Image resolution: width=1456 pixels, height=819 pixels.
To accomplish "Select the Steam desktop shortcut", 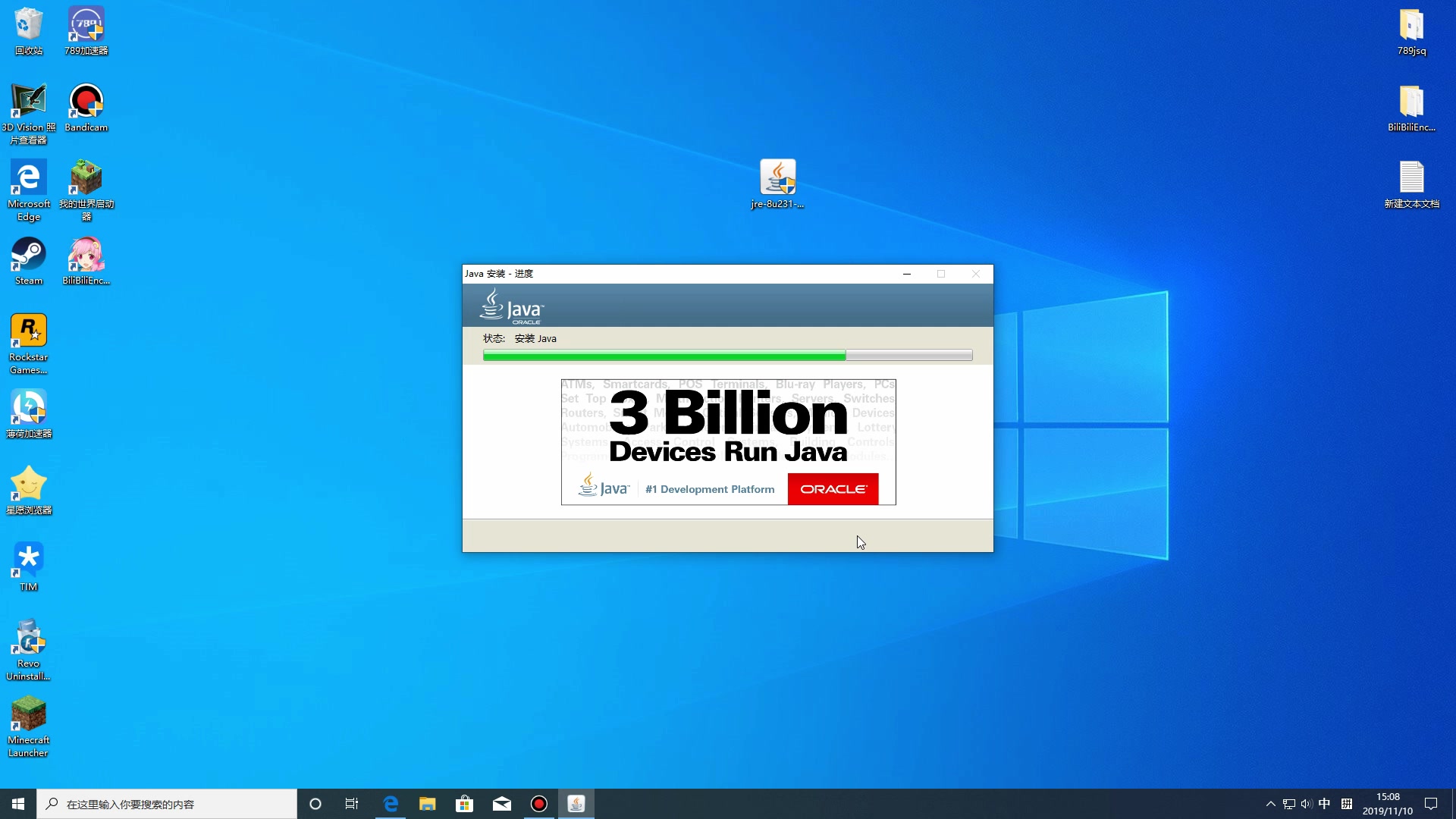I will point(29,261).
